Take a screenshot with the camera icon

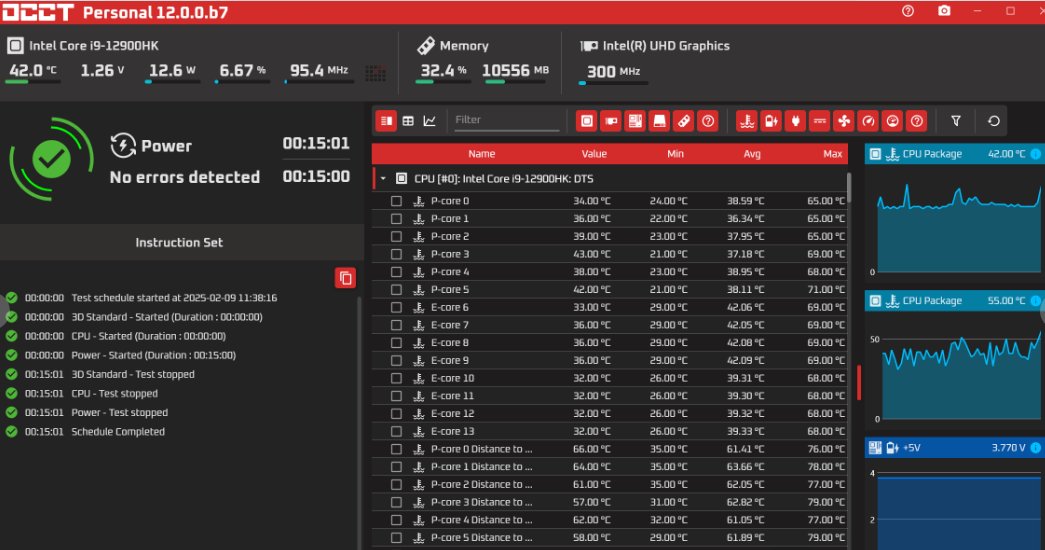click(944, 11)
